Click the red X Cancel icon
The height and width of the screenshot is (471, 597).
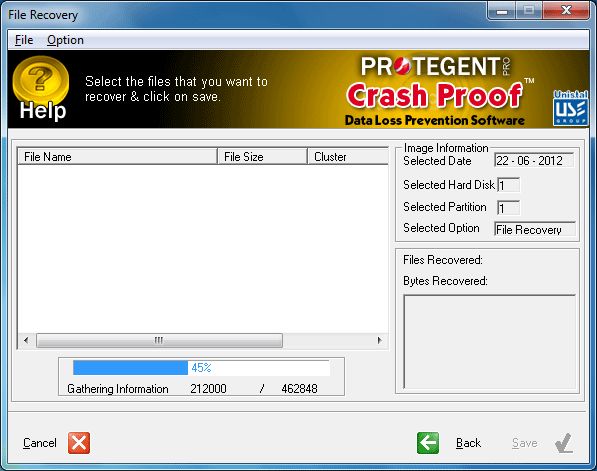(x=79, y=443)
